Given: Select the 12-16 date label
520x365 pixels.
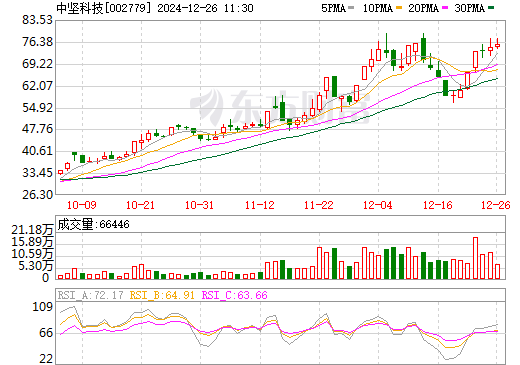Looking at the screenshot, I should (438, 205).
